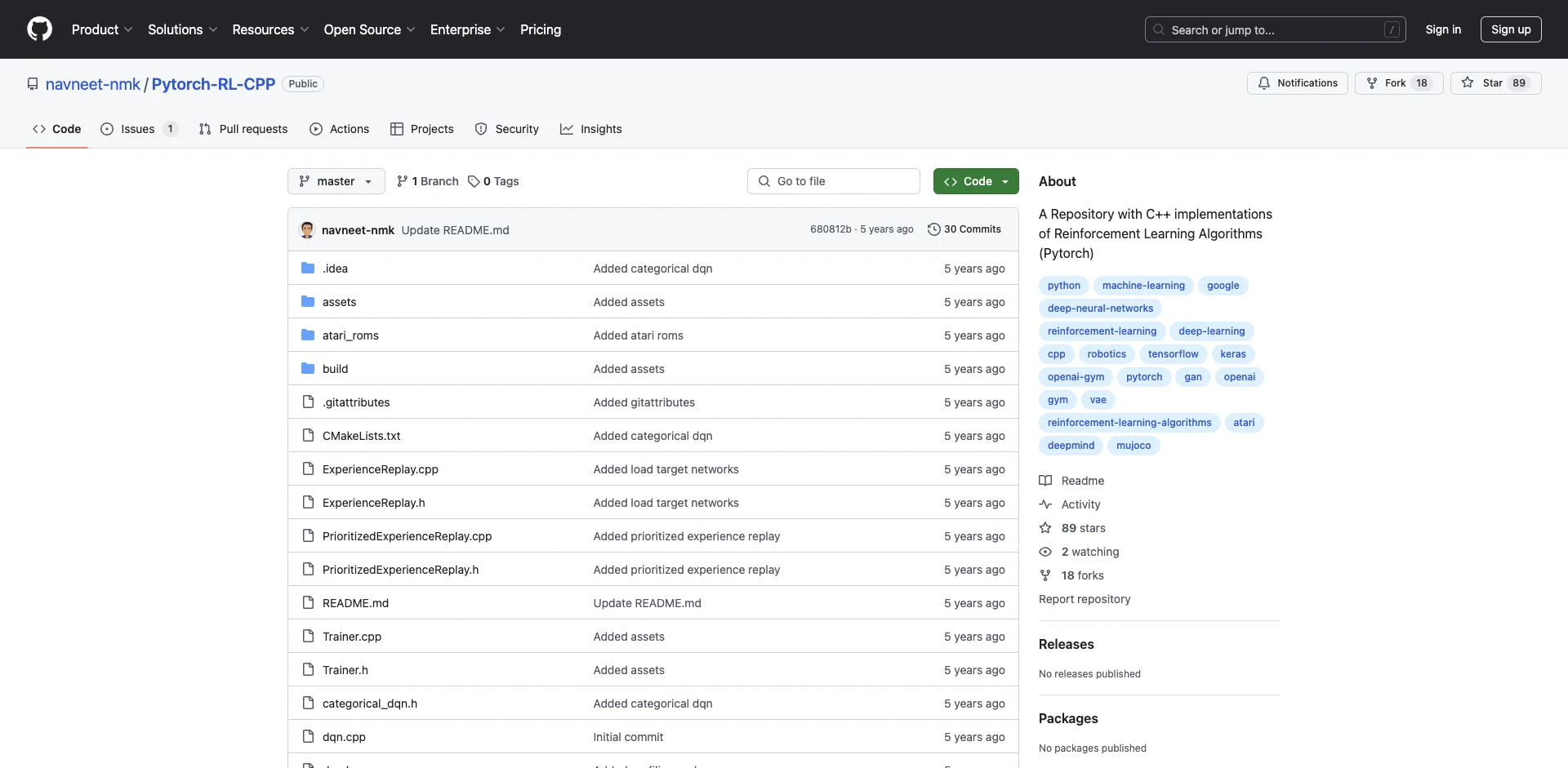The image size is (1568, 768).
Task: Click the Sign up button
Action: (x=1511, y=29)
